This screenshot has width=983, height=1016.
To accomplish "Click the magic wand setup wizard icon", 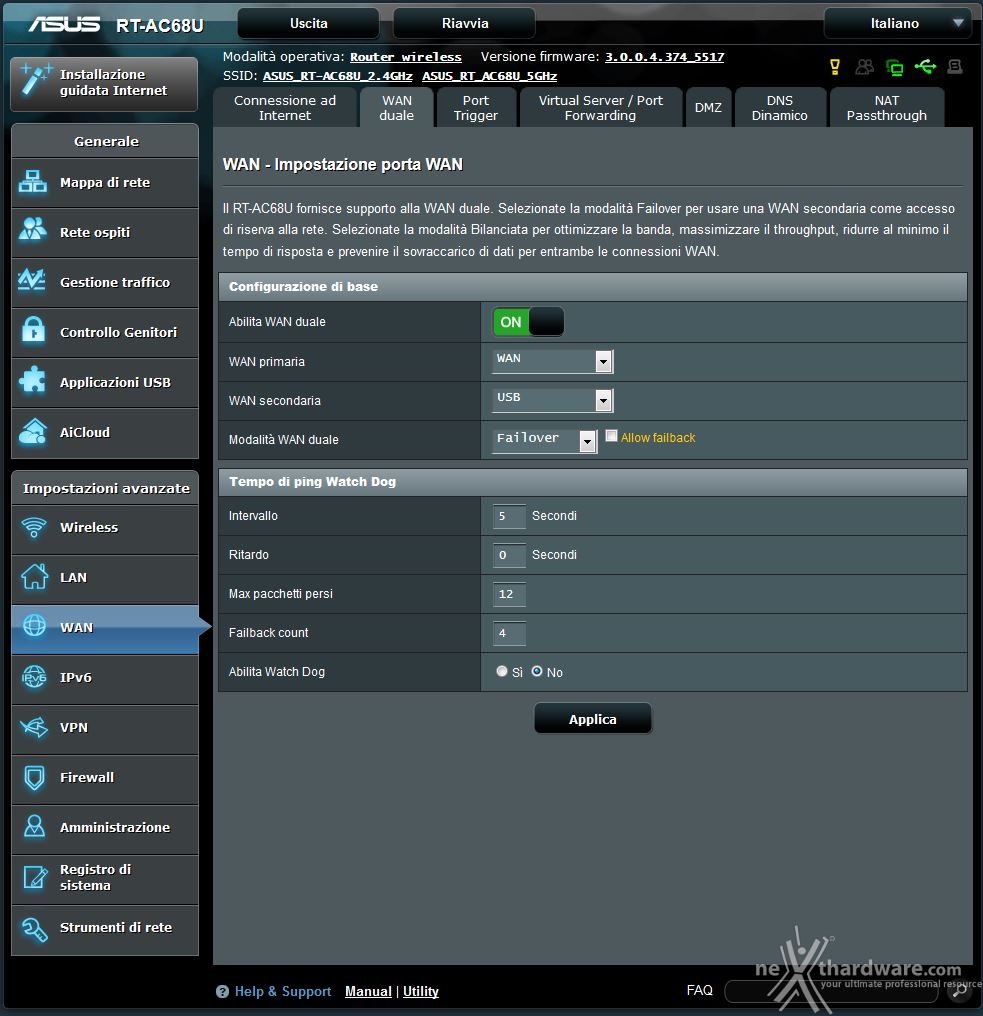I will tap(35, 79).
